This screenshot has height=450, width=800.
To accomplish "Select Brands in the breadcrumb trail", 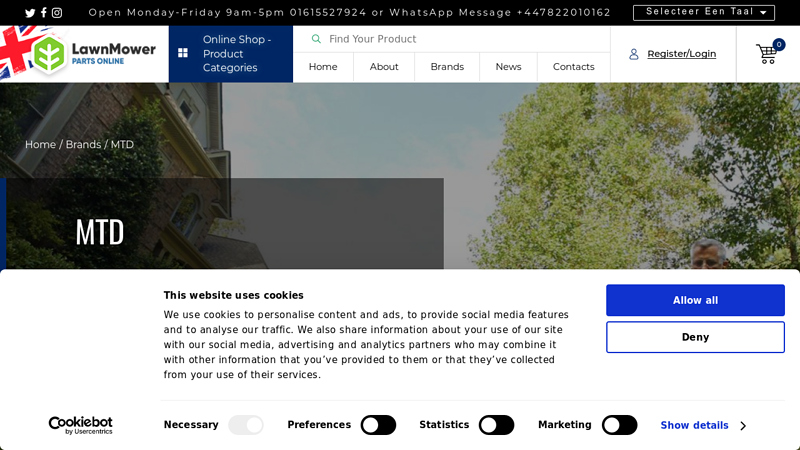I will (83, 144).
